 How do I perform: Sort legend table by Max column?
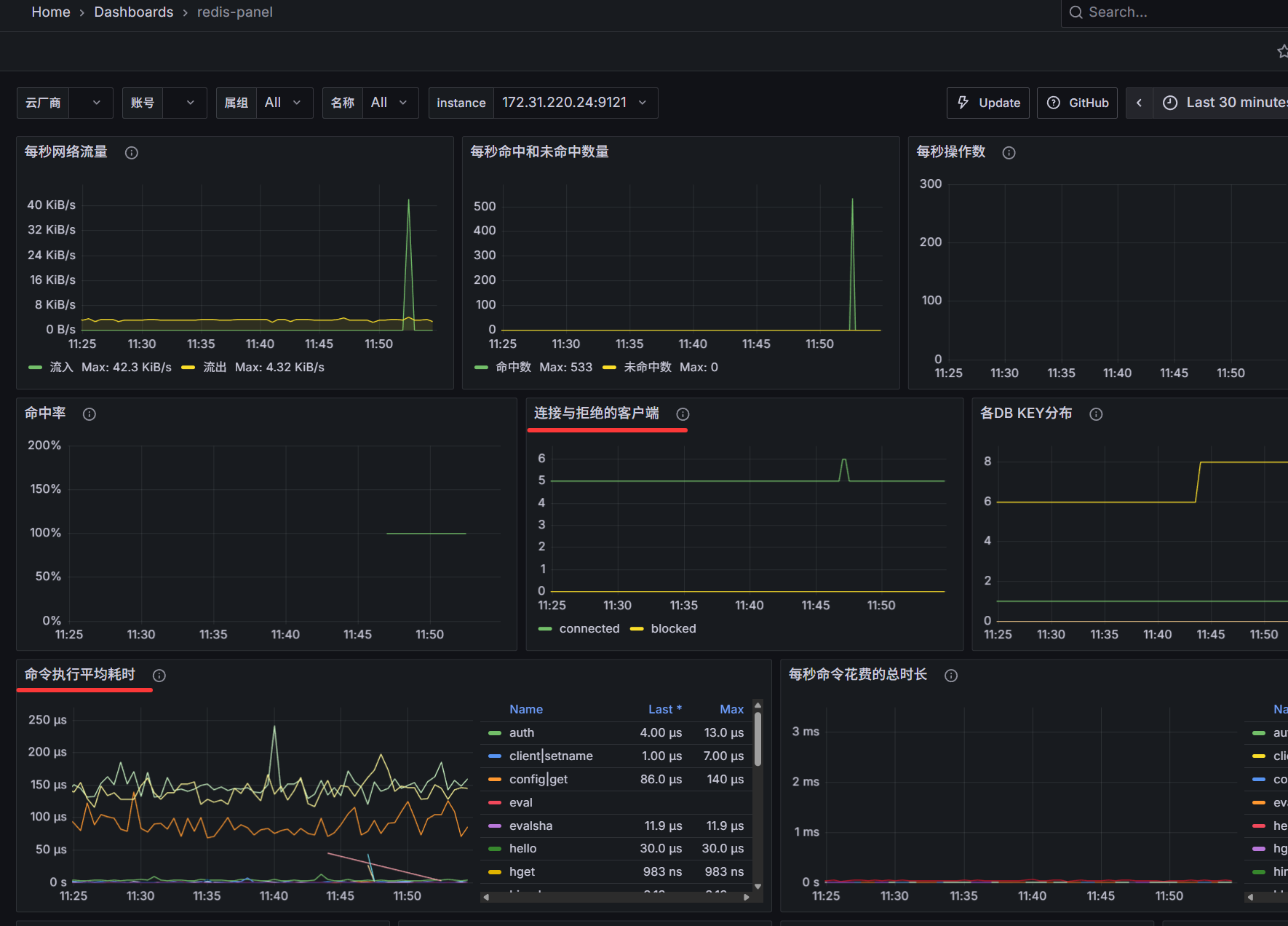point(731,709)
